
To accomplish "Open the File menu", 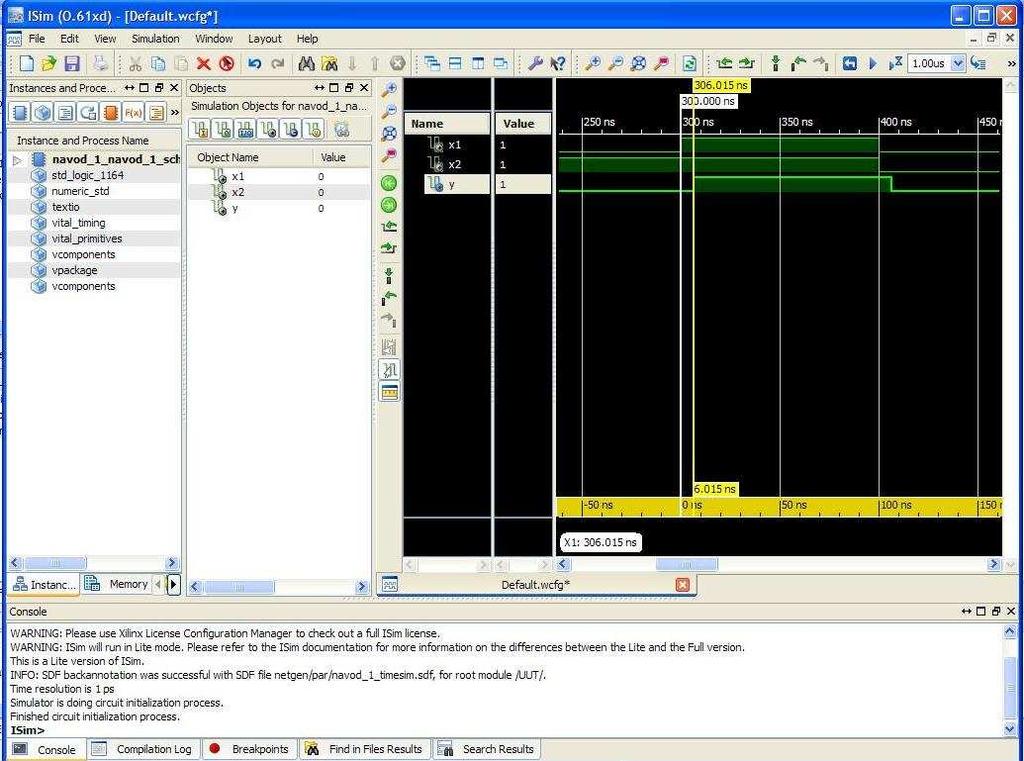I will coord(37,39).
